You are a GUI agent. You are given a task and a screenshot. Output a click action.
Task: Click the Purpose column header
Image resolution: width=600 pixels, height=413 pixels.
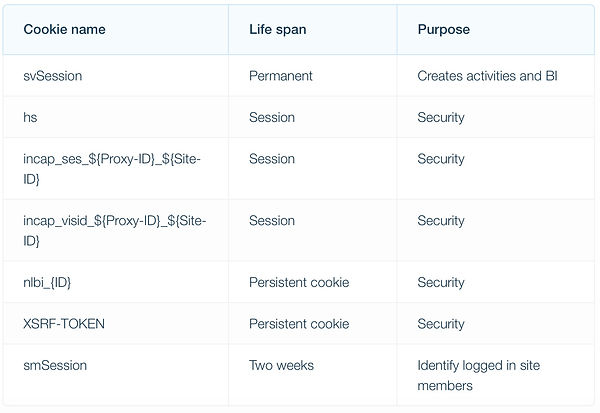point(443,29)
